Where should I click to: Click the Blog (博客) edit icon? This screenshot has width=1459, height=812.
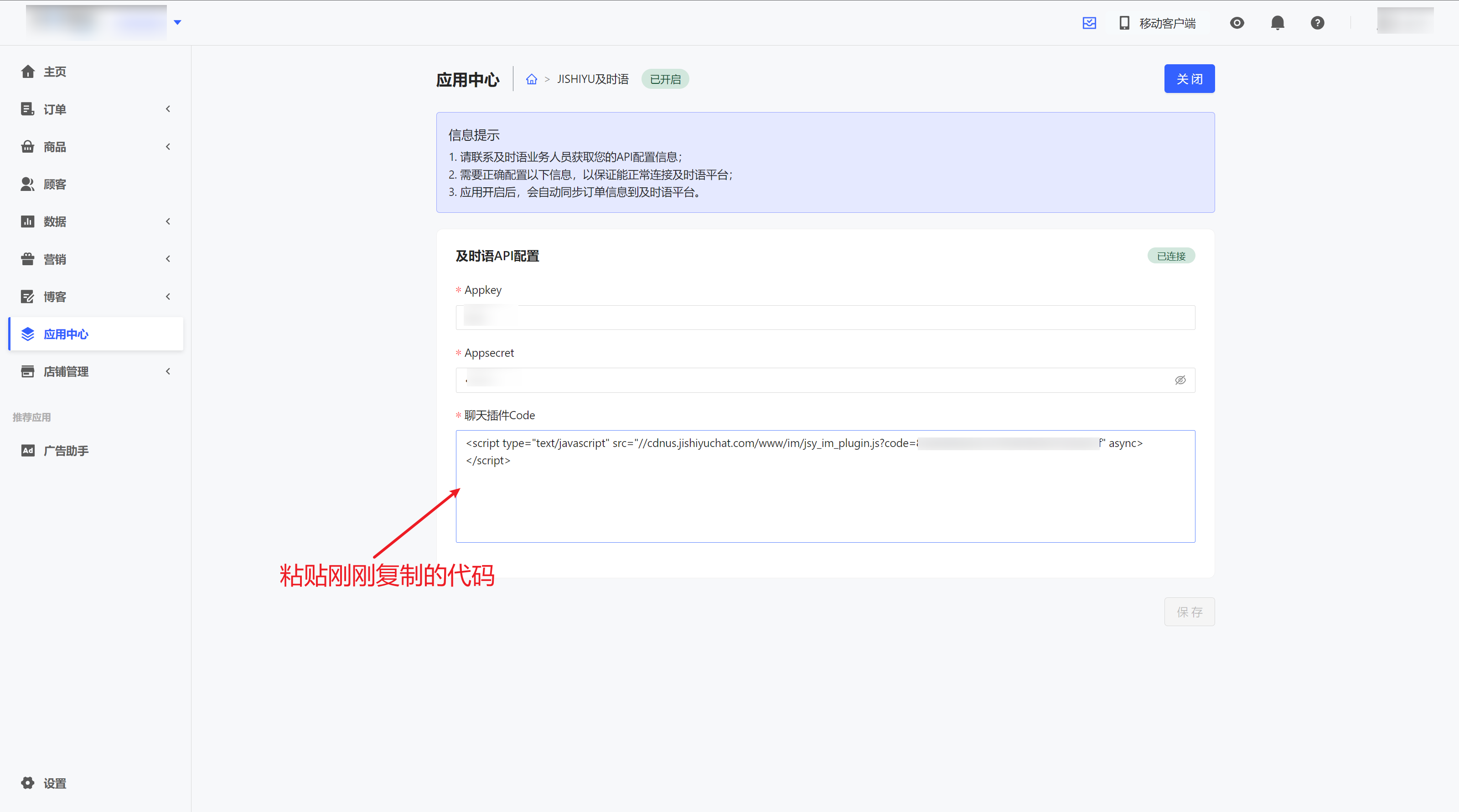click(x=28, y=297)
